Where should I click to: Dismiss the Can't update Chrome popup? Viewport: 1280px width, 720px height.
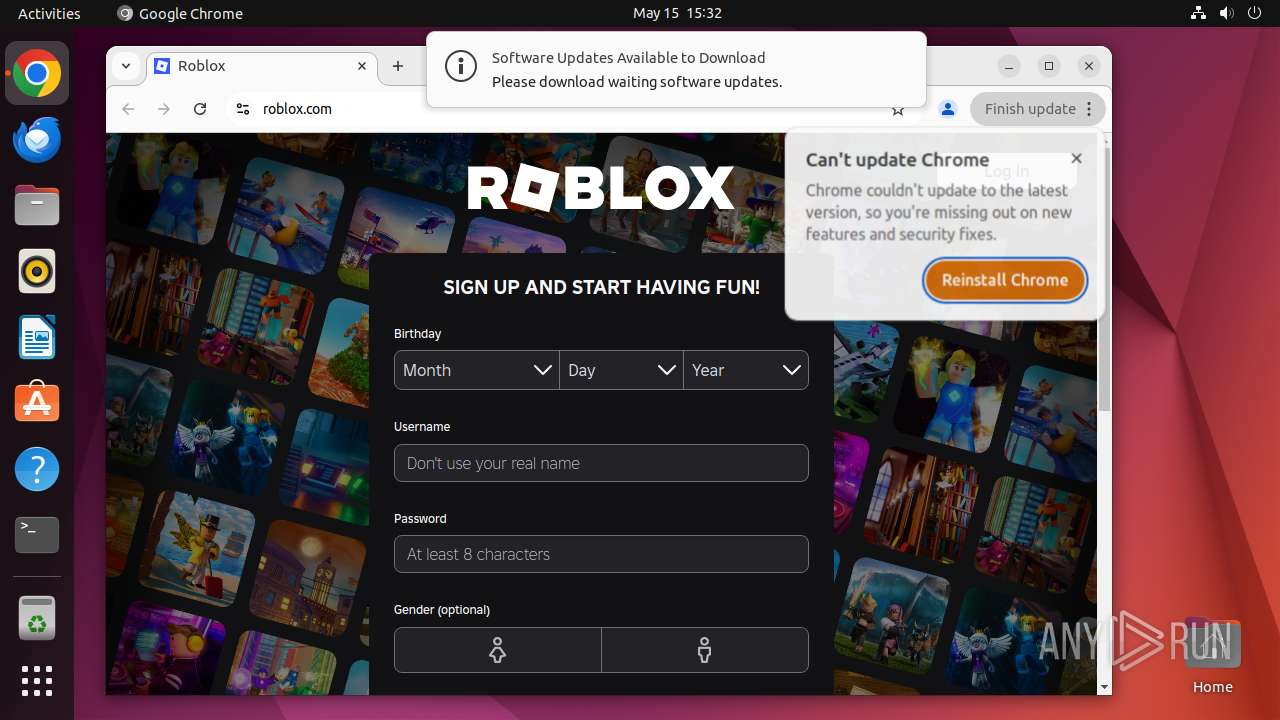pos(1076,158)
